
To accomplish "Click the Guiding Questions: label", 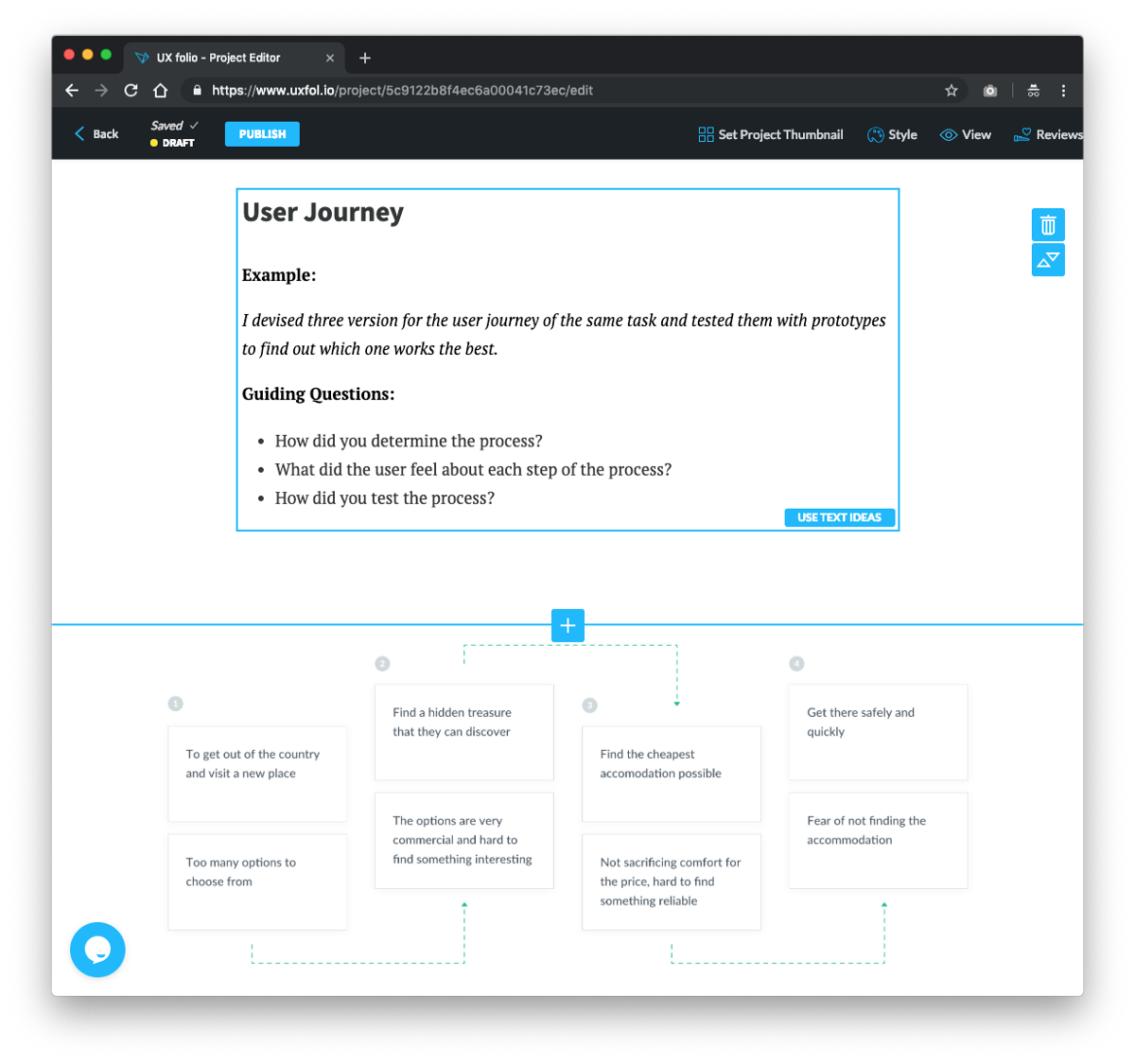I will (318, 394).
